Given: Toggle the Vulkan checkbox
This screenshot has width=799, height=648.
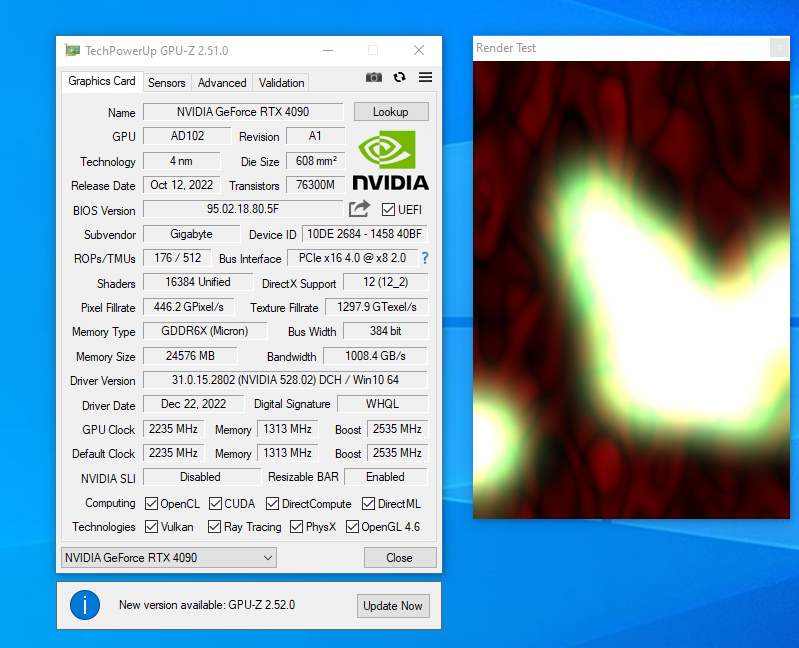Looking at the screenshot, I should pos(151,527).
